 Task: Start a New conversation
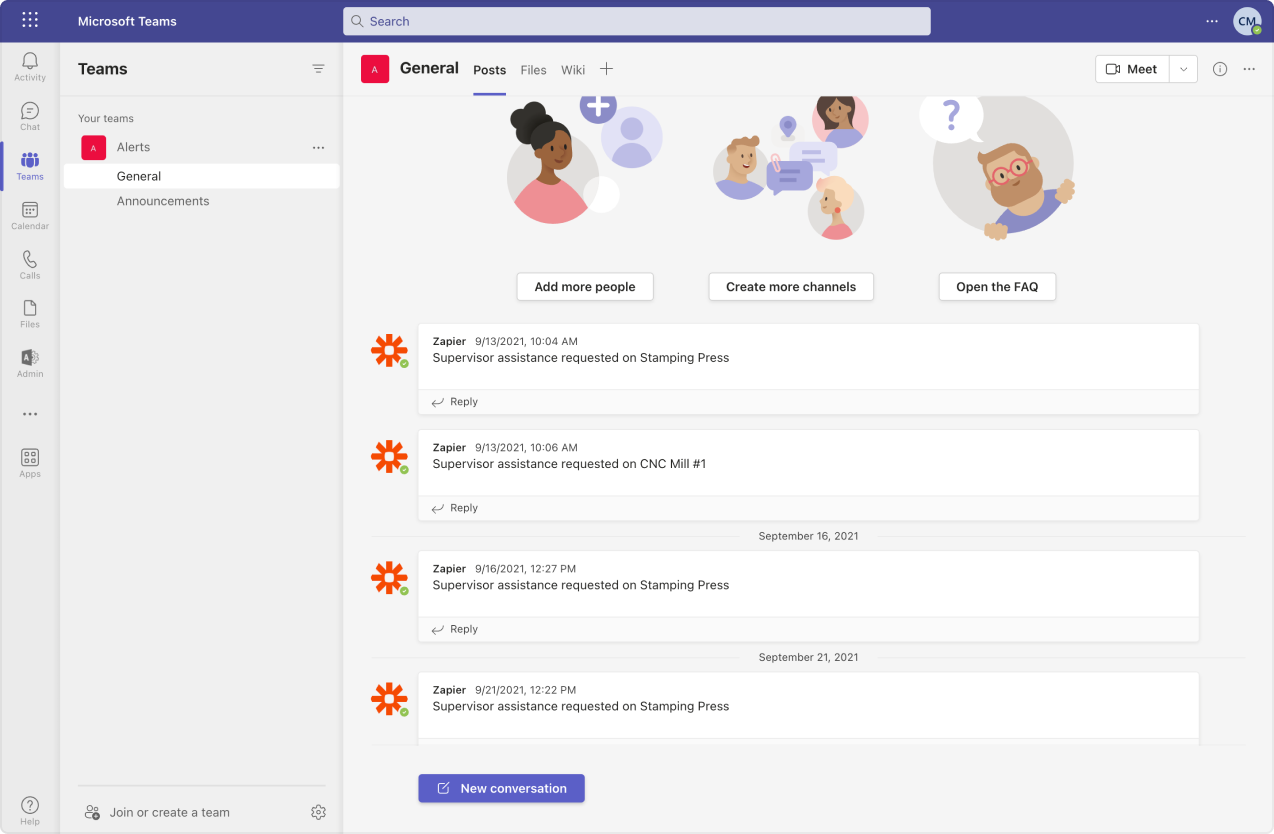click(501, 788)
